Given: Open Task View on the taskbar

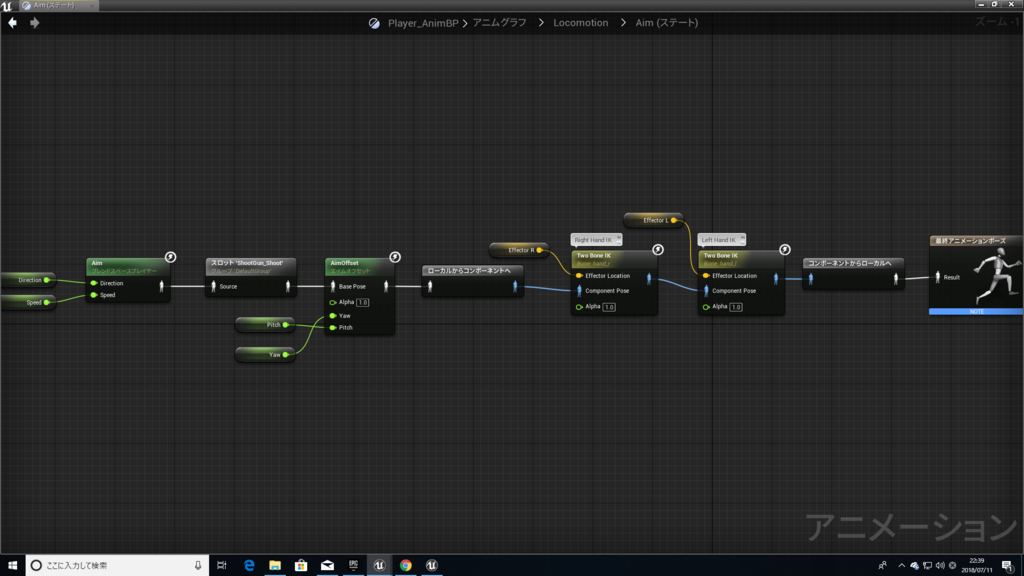Looking at the screenshot, I should [222, 566].
